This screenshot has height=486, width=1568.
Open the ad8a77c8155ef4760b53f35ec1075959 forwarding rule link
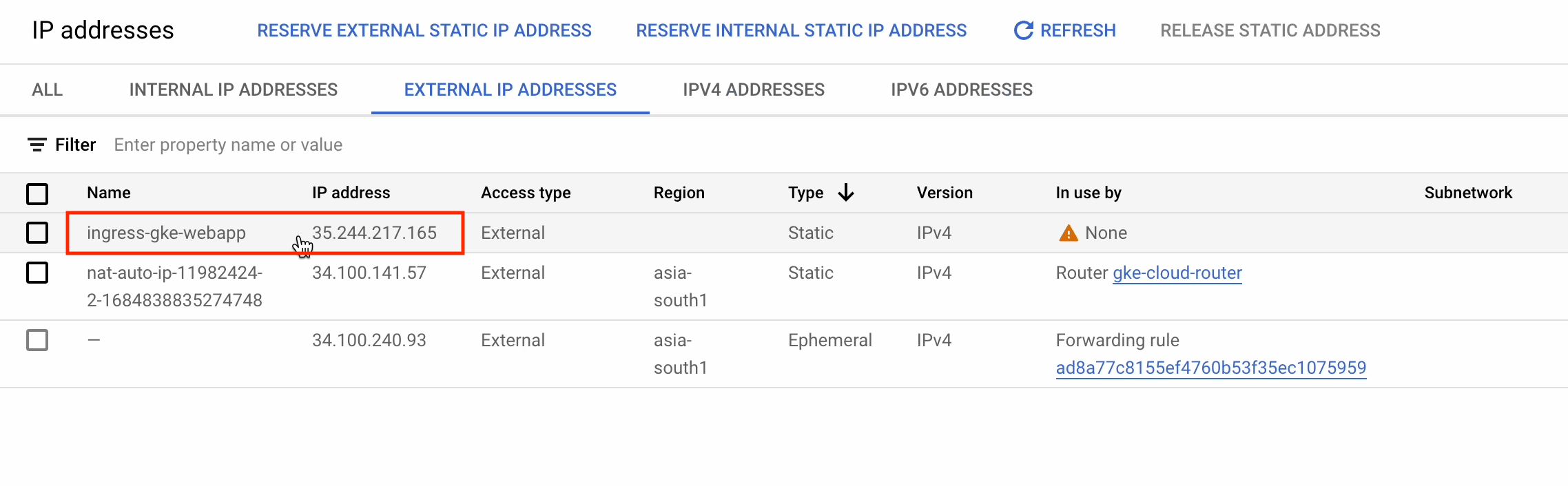coord(1210,368)
